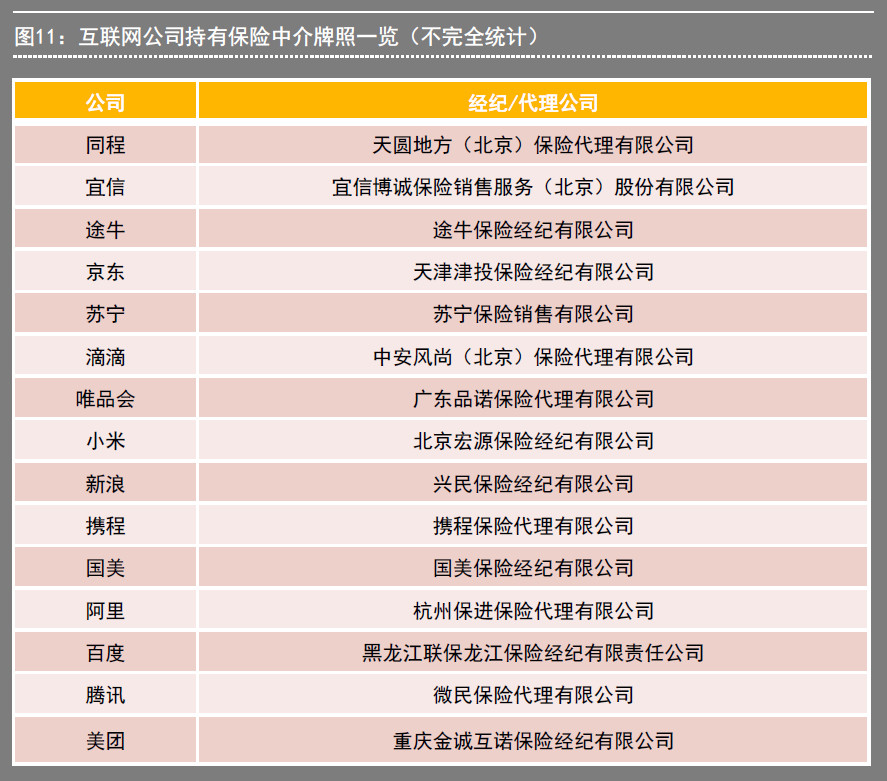887x781 pixels.
Task: Click the 同程 company cell
Action: tap(105, 145)
